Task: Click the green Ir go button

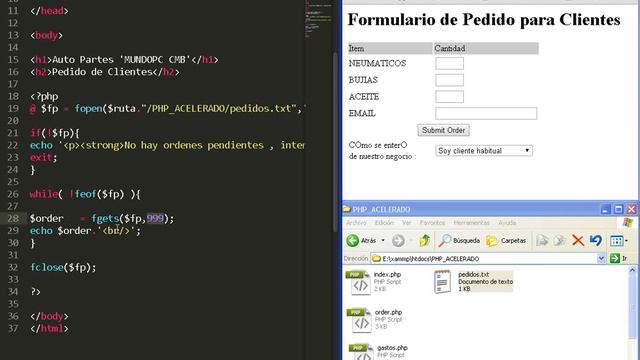Action: (x=619, y=258)
